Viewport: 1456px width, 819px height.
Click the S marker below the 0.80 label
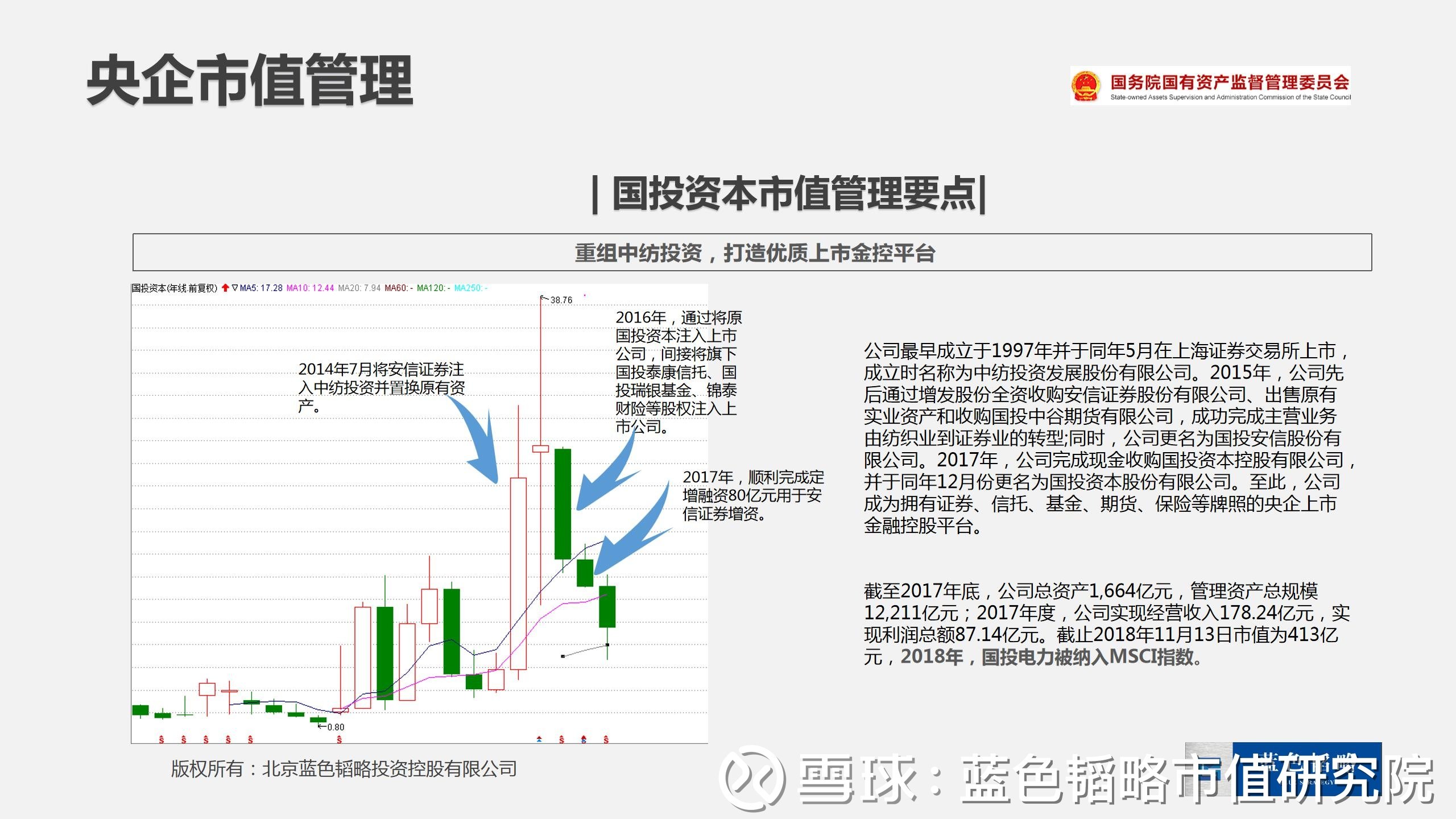(x=340, y=740)
